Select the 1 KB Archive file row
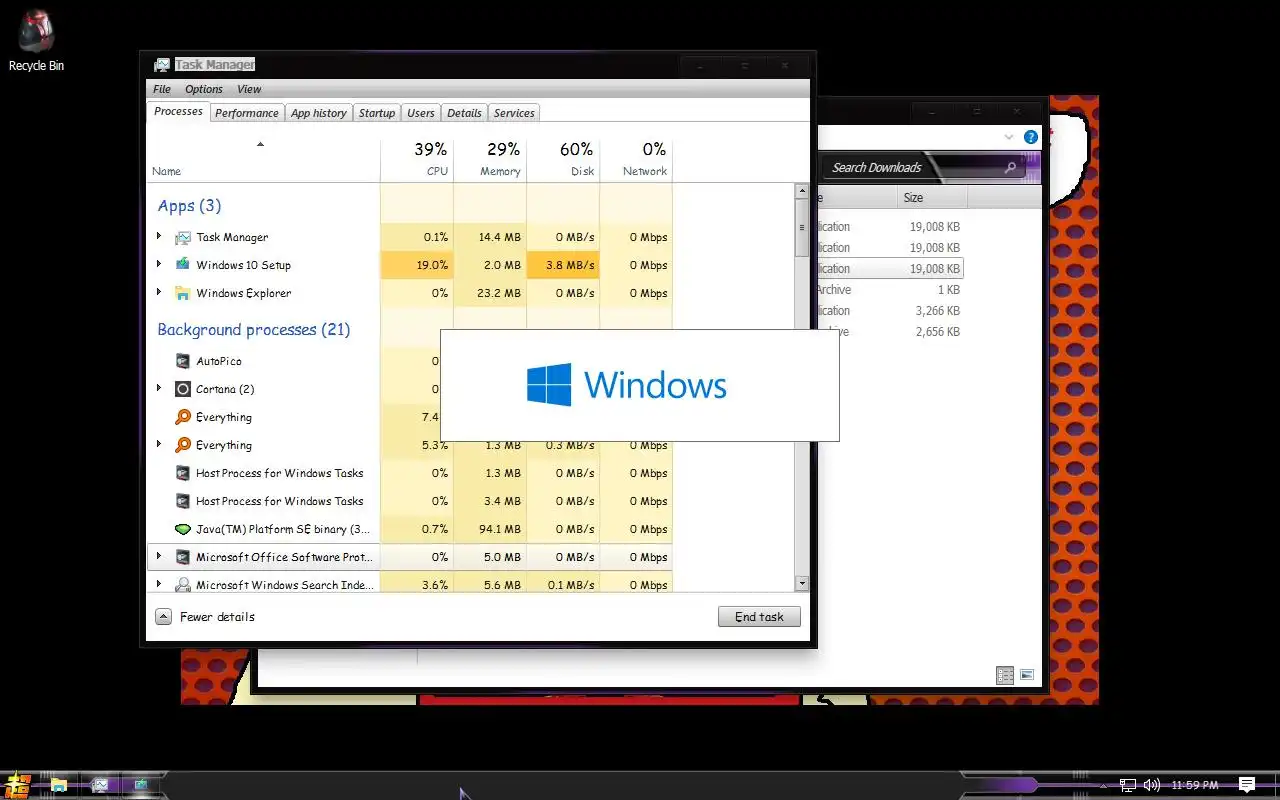Screen dimensions: 1280x800 click(890, 290)
